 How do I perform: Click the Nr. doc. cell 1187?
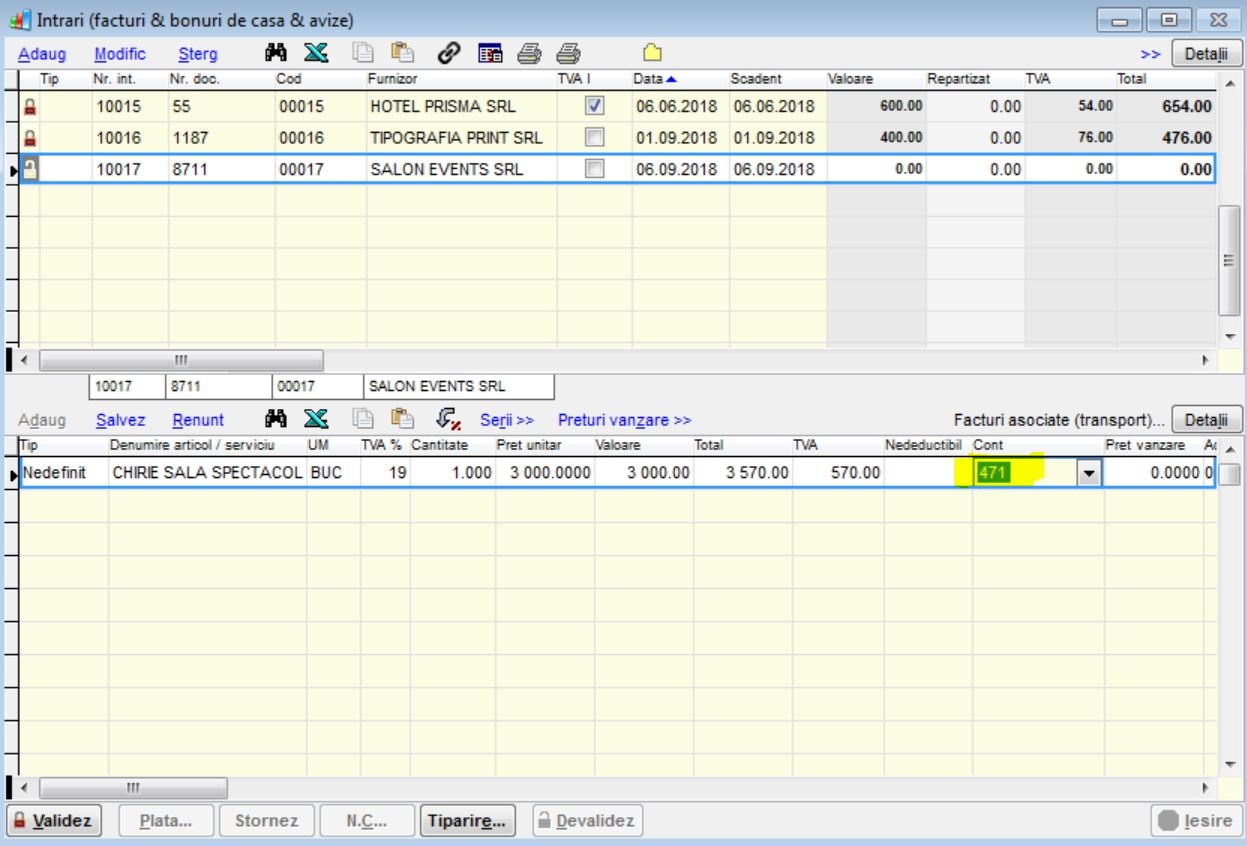click(x=221, y=138)
